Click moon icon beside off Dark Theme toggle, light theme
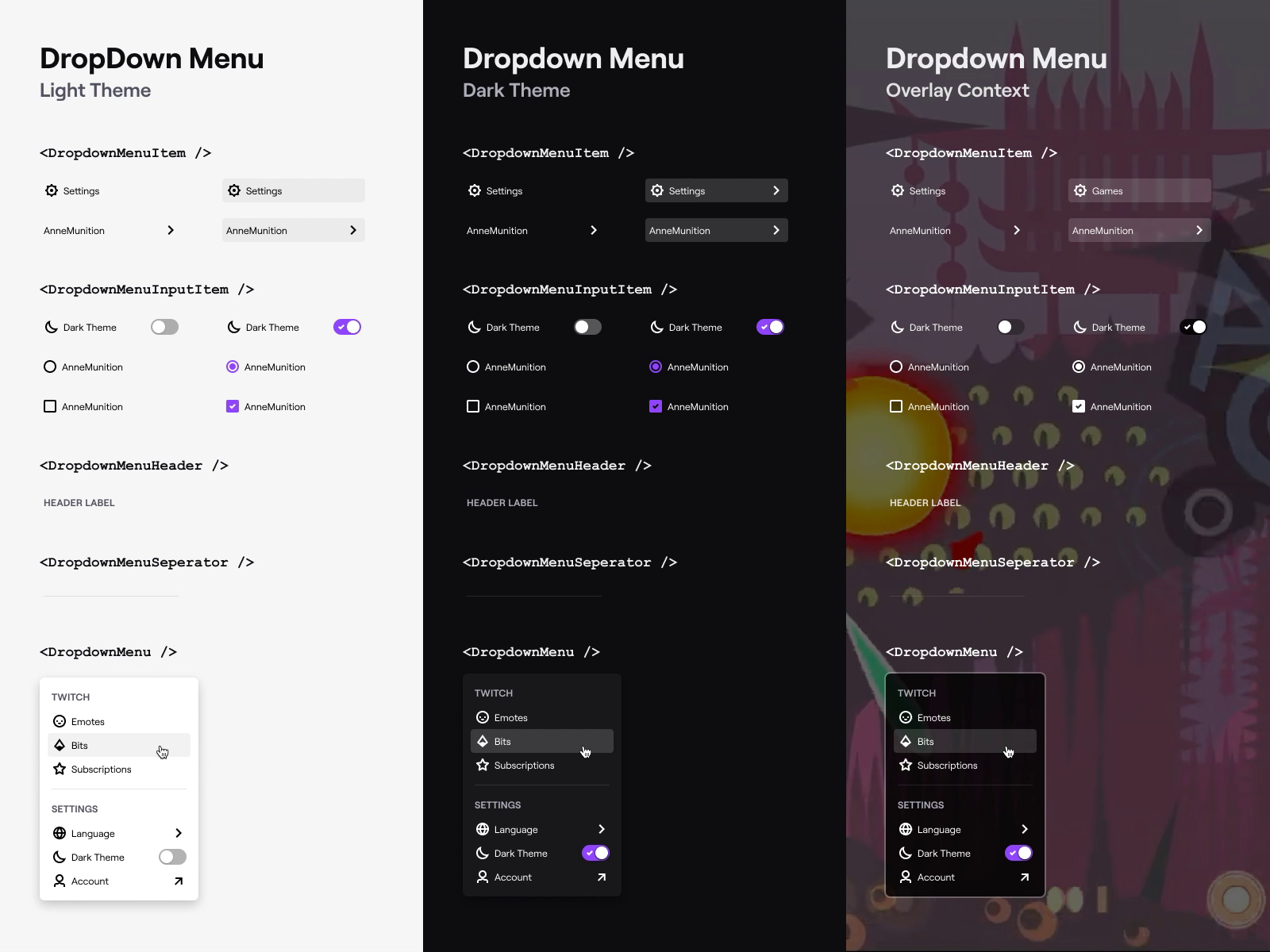This screenshot has height=952, width=1270. (52, 328)
